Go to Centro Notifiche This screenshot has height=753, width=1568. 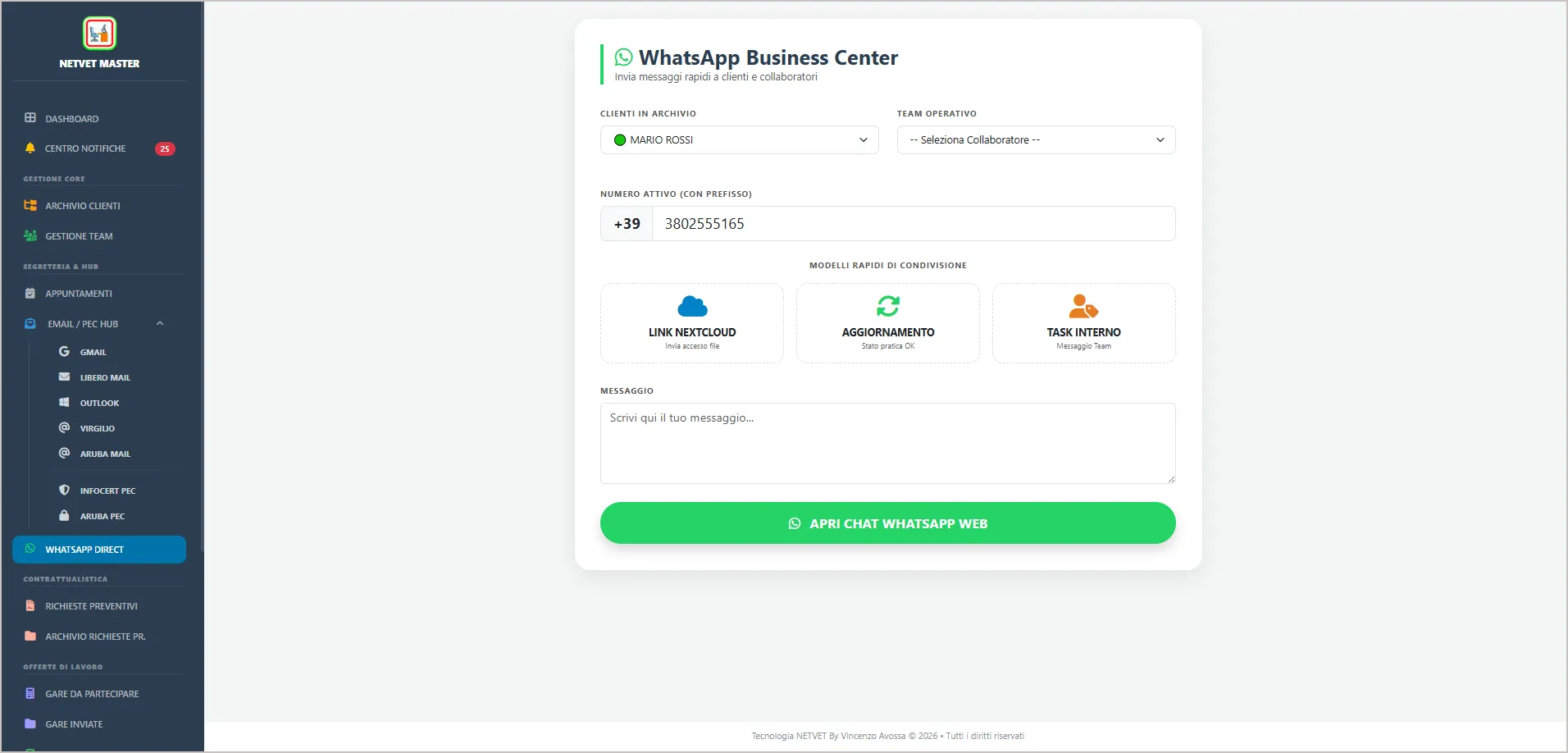pyautogui.click(x=99, y=148)
